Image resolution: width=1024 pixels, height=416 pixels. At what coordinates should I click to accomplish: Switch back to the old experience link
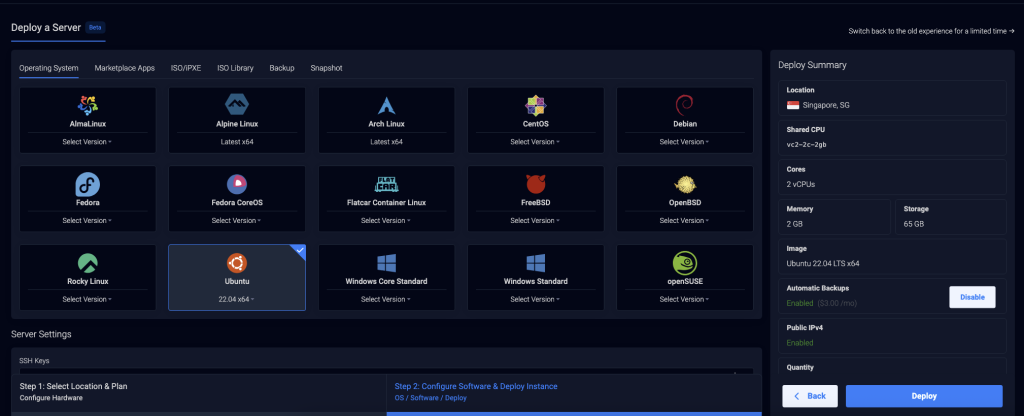click(x=931, y=31)
